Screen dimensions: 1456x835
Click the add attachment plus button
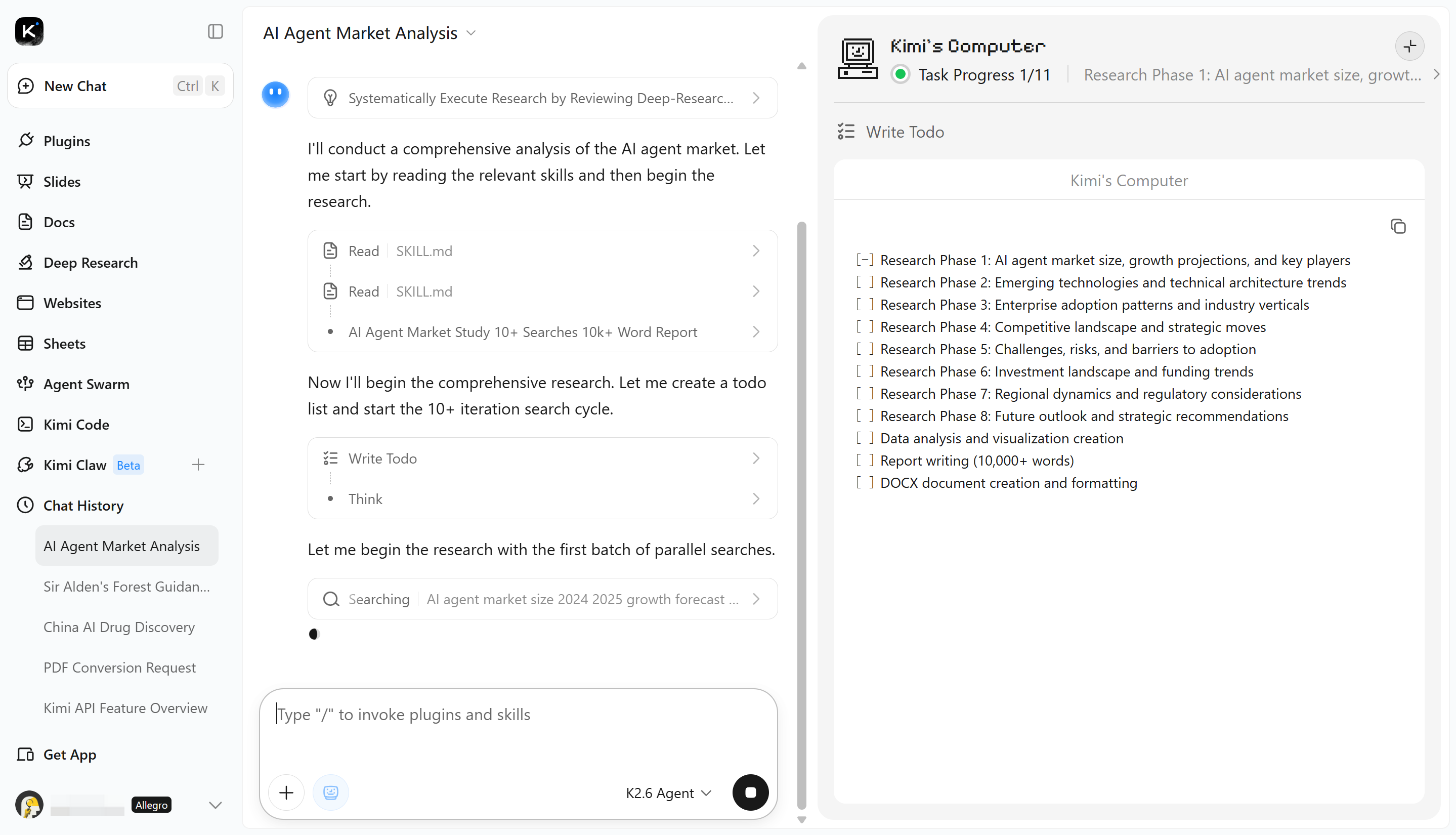286,792
